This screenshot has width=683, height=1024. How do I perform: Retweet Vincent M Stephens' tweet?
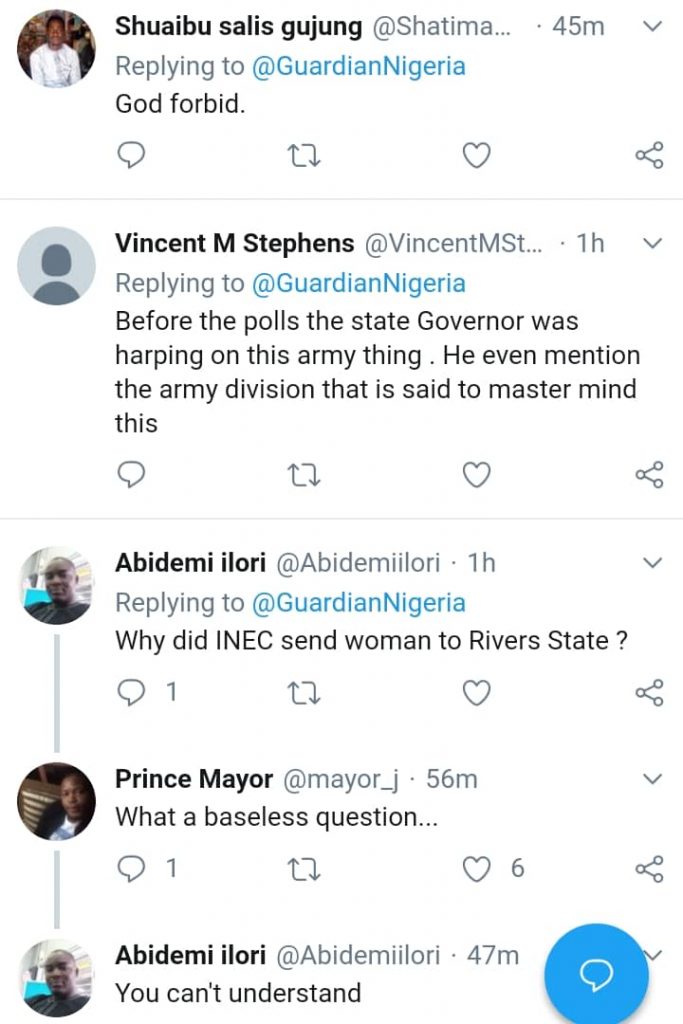pyautogui.click(x=303, y=475)
